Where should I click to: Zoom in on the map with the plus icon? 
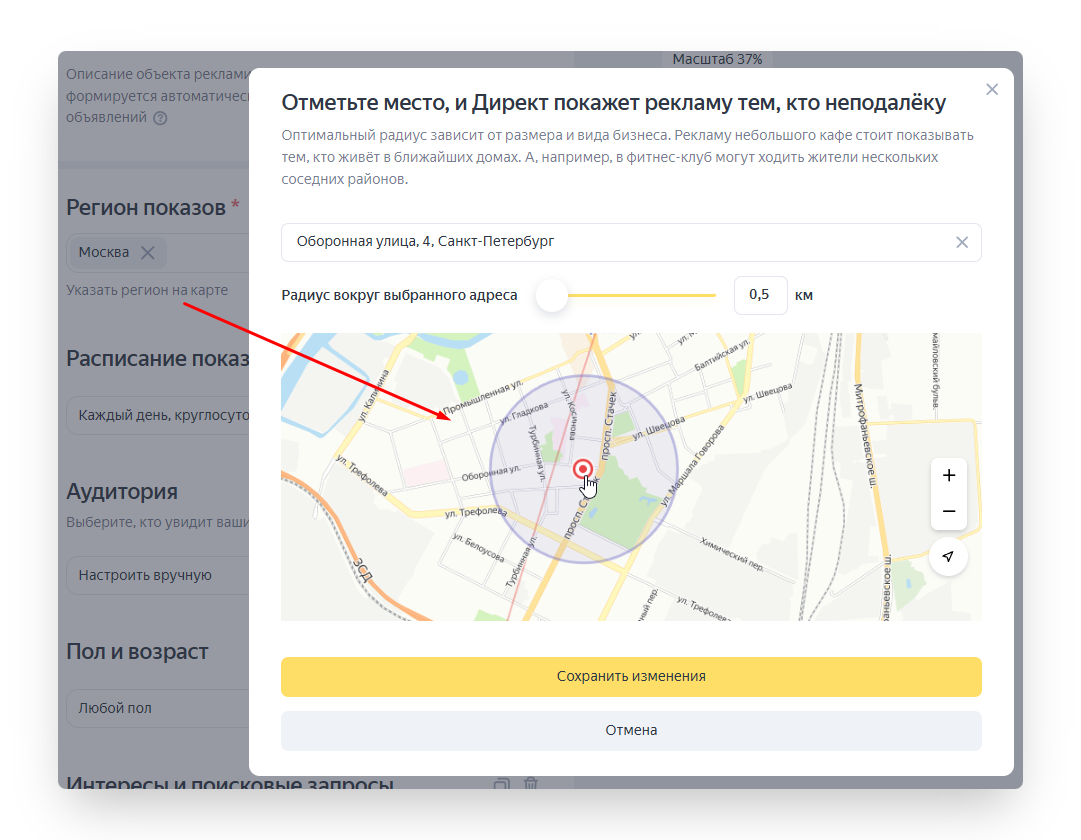click(948, 475)
